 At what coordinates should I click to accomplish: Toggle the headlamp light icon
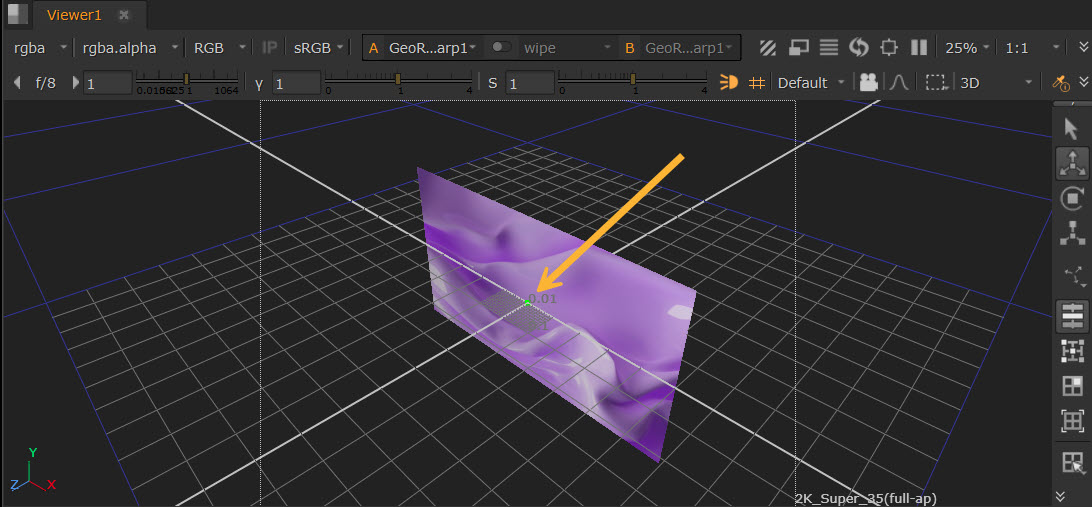pos(729,83)
